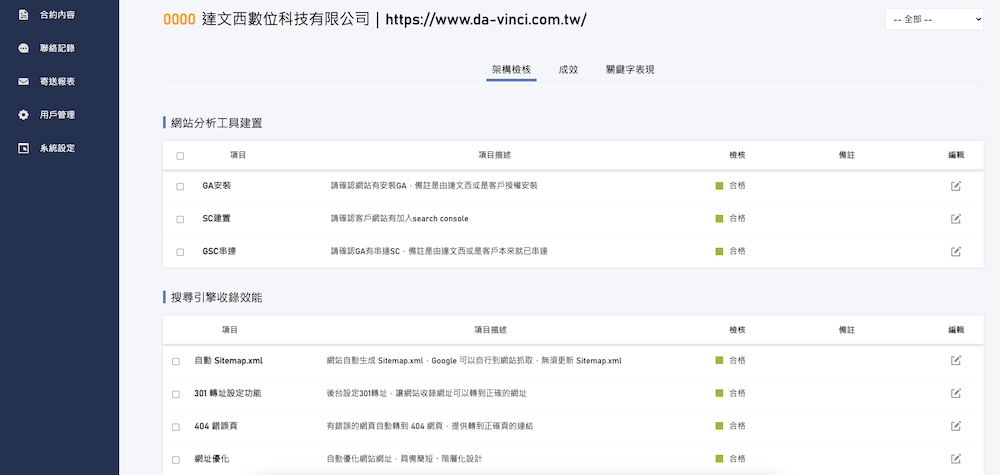Click the 自動 Sitemap.xml item name

tap(228, 360)
